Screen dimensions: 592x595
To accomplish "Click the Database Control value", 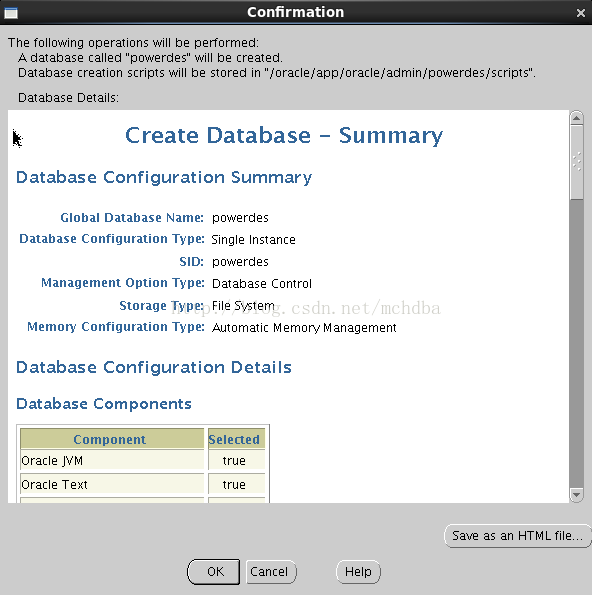I will (262, 284).
